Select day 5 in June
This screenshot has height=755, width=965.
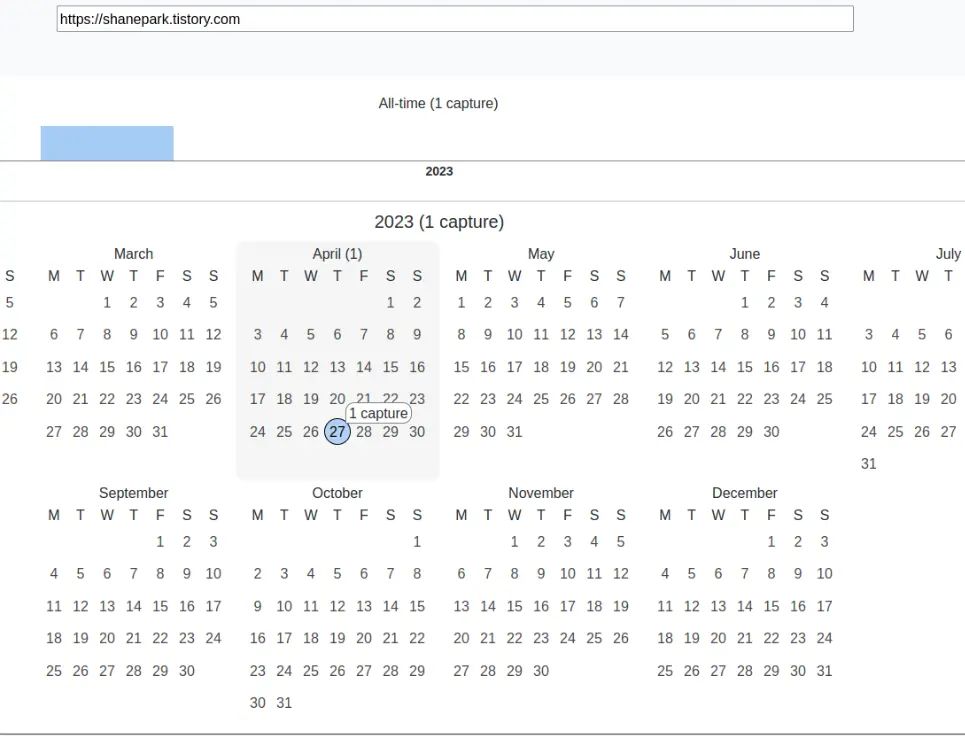665,335
